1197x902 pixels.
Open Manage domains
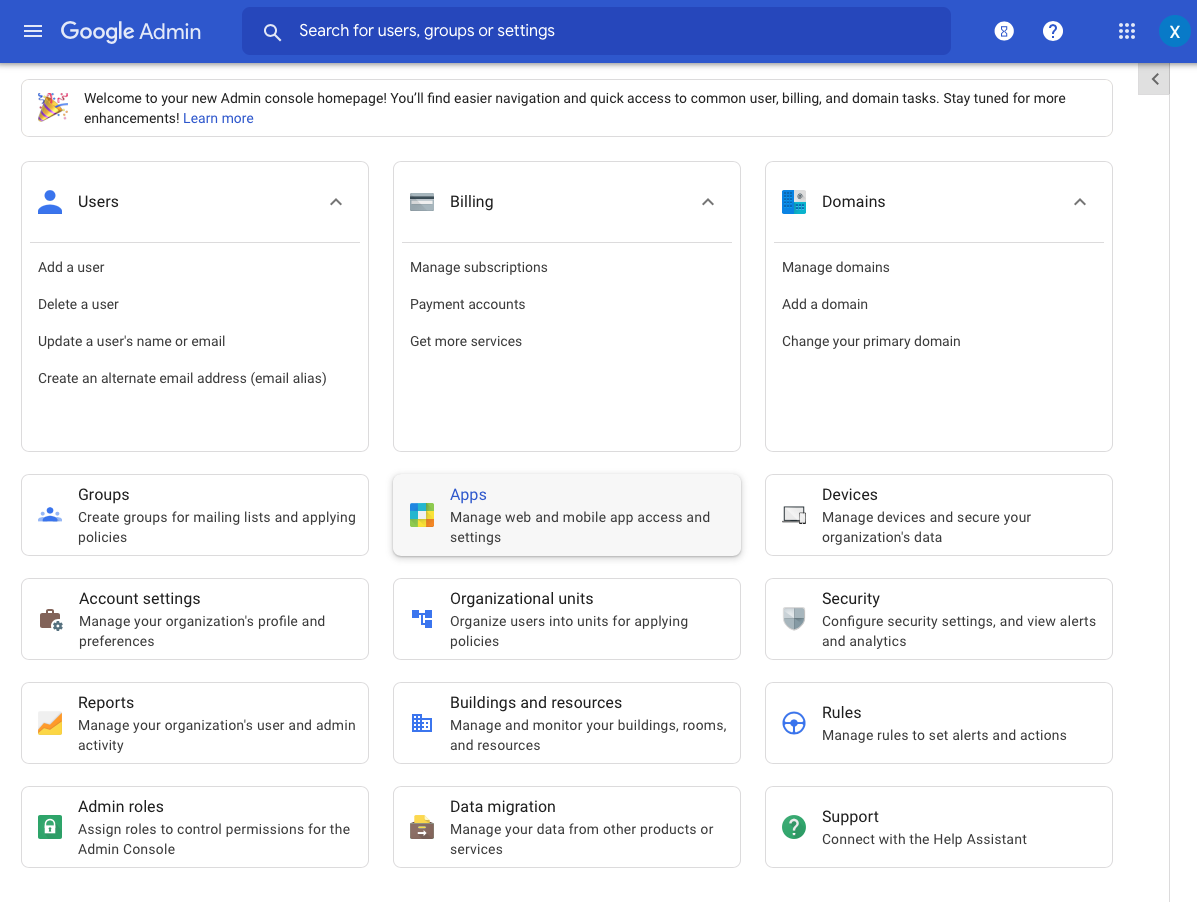[836, 267]
